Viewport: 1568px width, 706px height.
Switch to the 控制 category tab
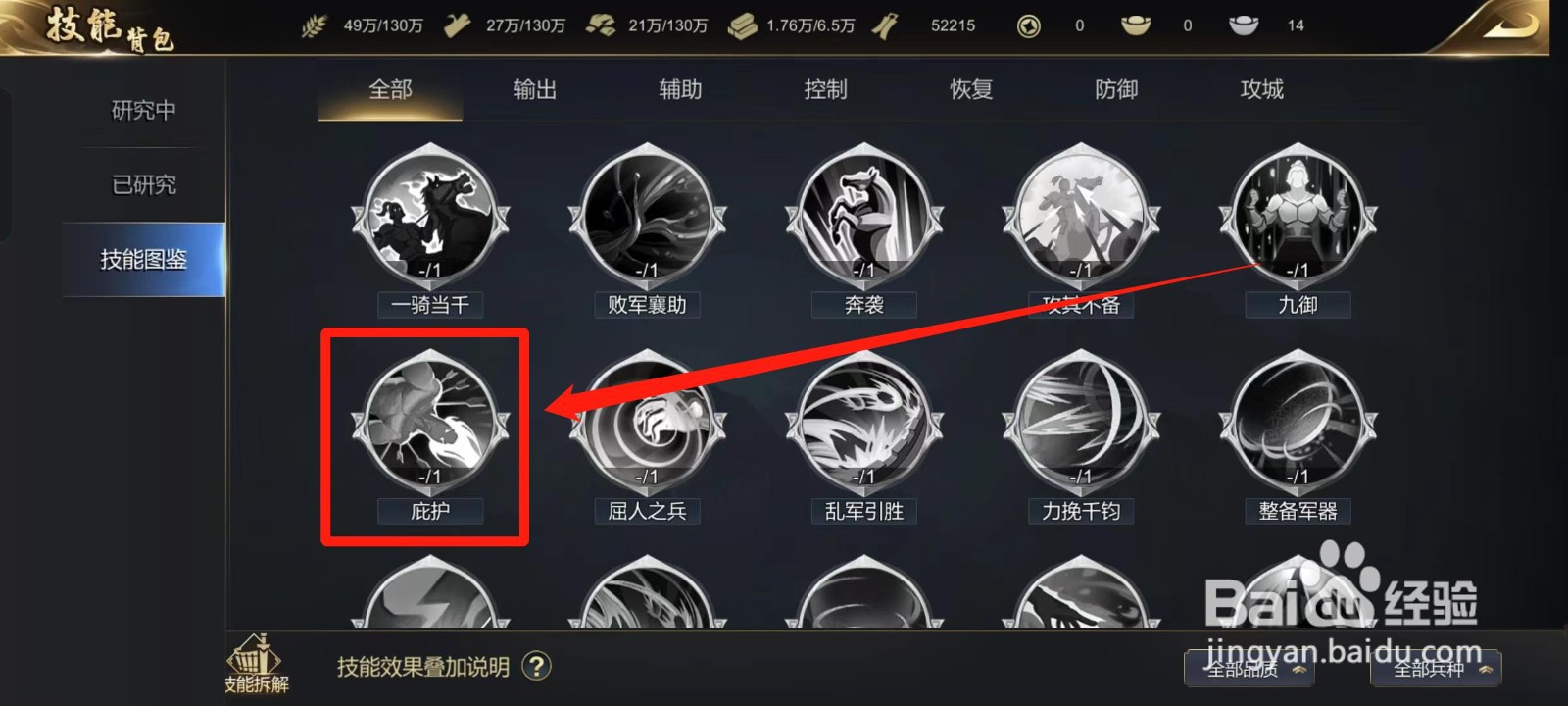825,90
